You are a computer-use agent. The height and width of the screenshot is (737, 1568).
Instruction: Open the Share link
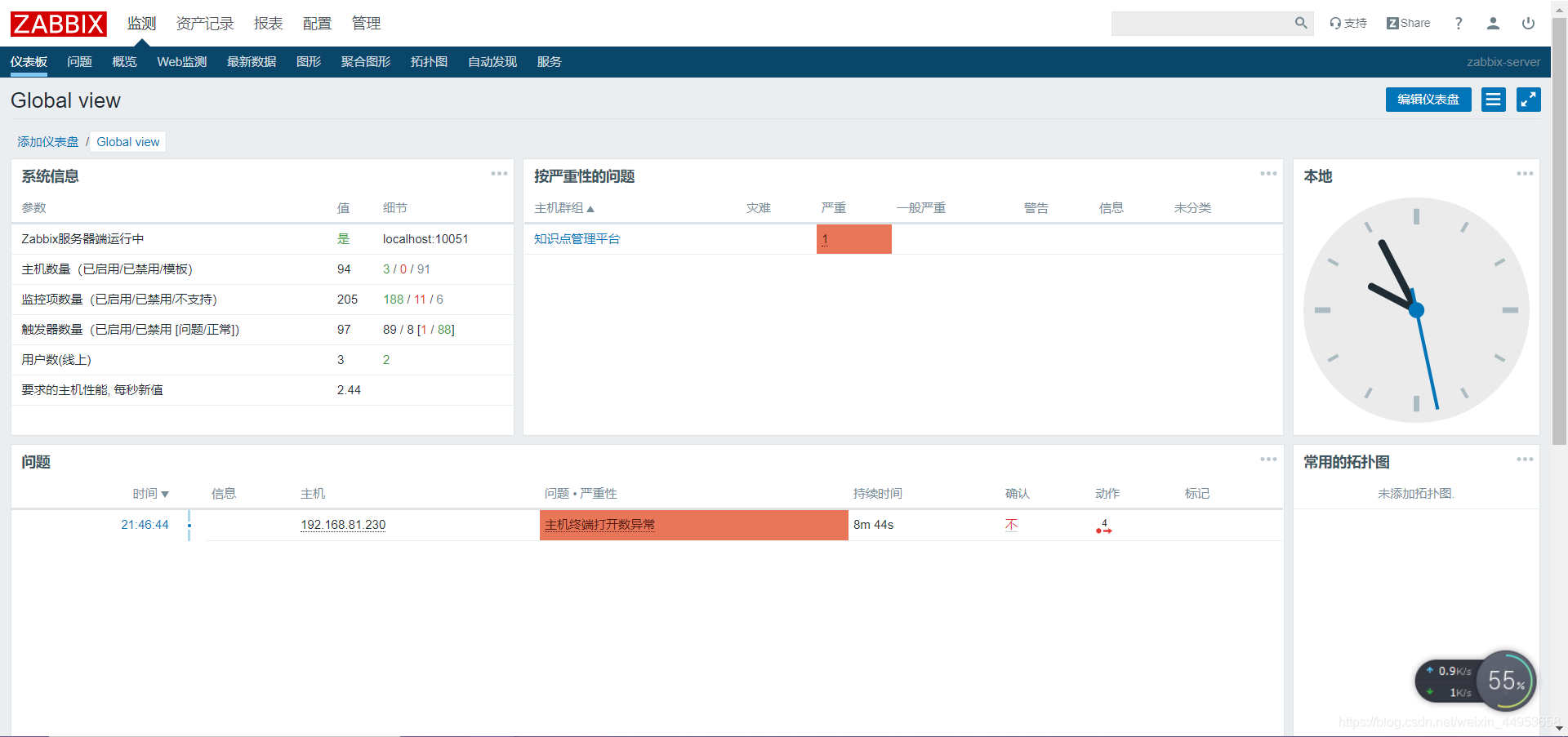1408,23
